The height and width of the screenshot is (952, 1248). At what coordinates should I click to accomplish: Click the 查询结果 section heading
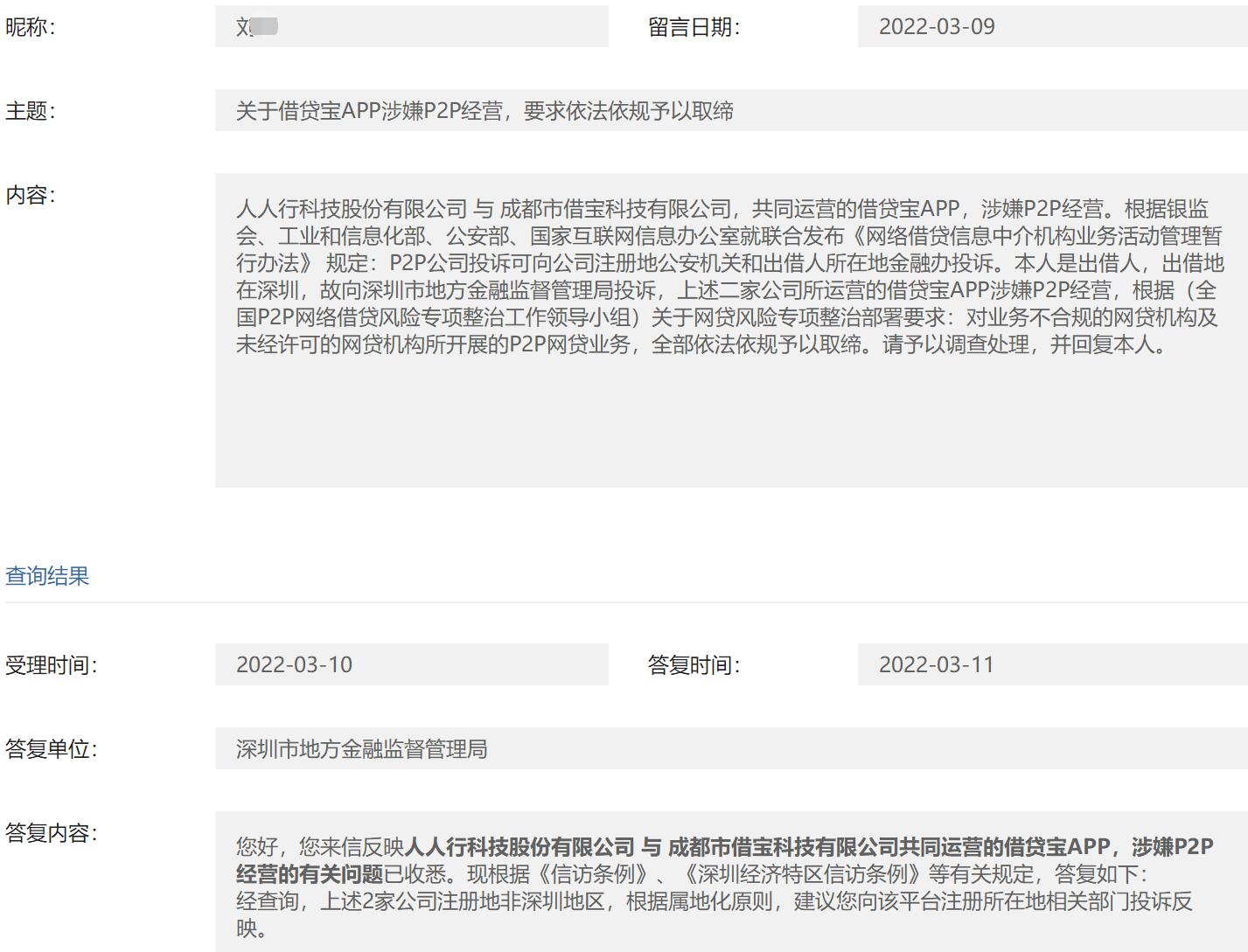[47, 576]
